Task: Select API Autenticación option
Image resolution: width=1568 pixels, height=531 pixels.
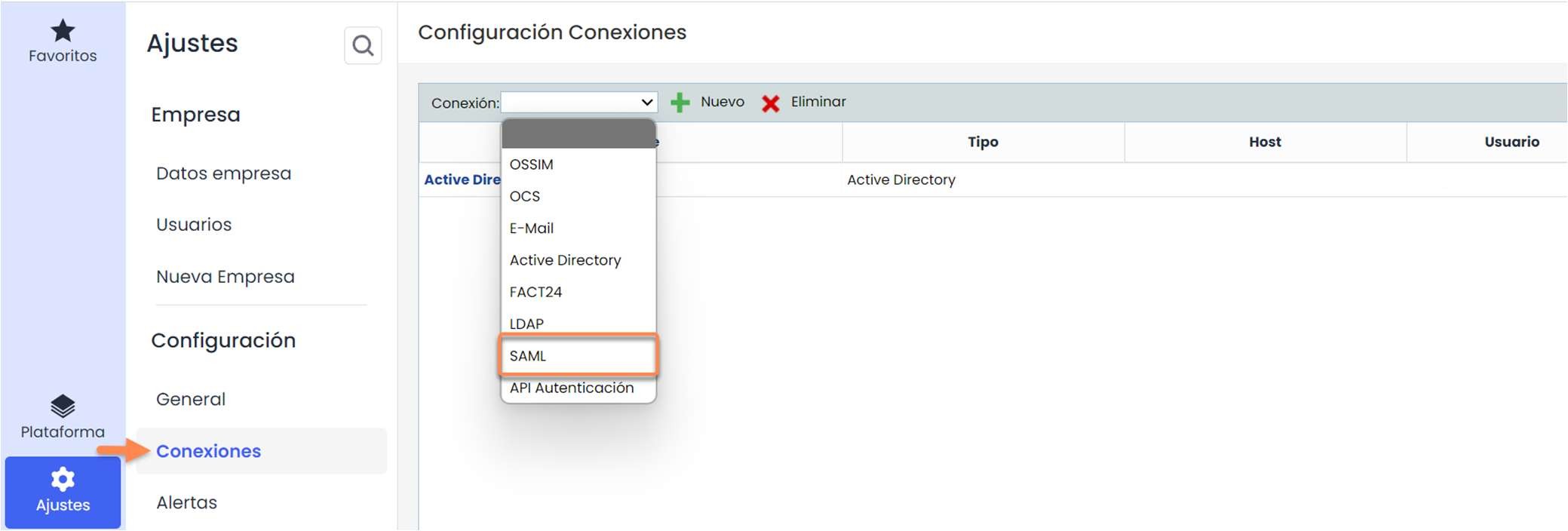Action: (571, 388)
